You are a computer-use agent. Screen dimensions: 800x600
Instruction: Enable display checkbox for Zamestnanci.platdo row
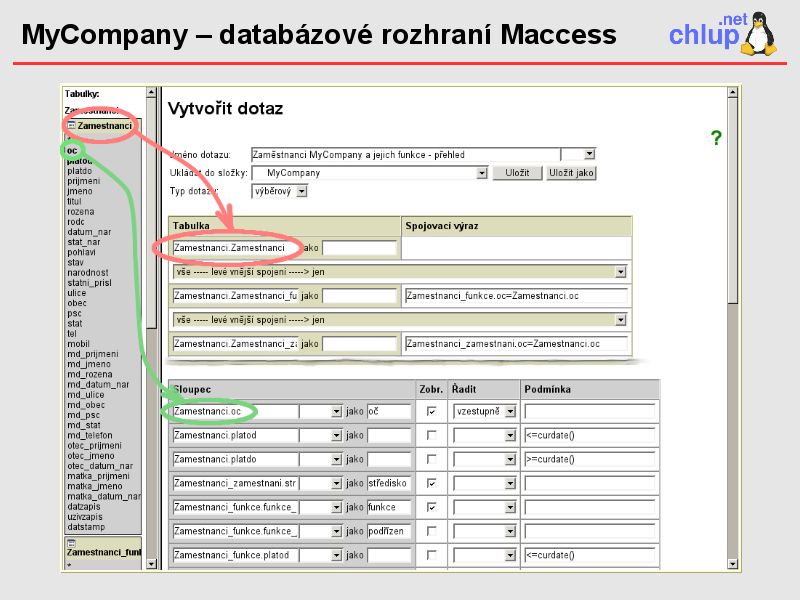[432, 459]
